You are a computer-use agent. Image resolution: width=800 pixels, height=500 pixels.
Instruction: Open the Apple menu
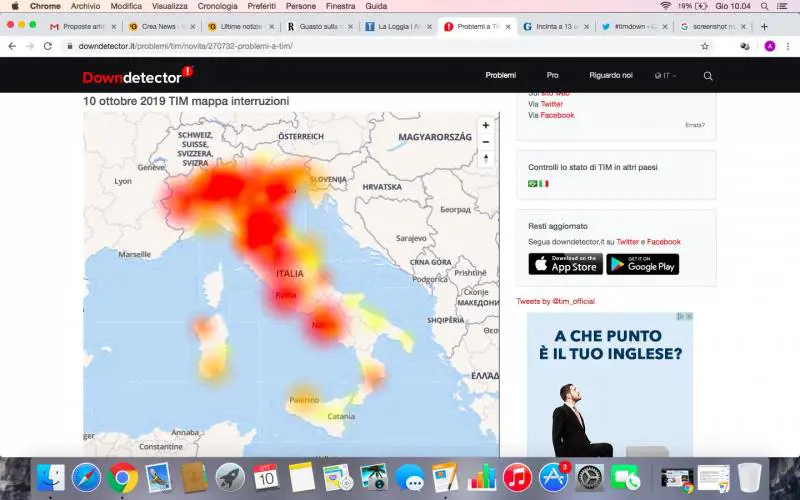pos(15,6)
